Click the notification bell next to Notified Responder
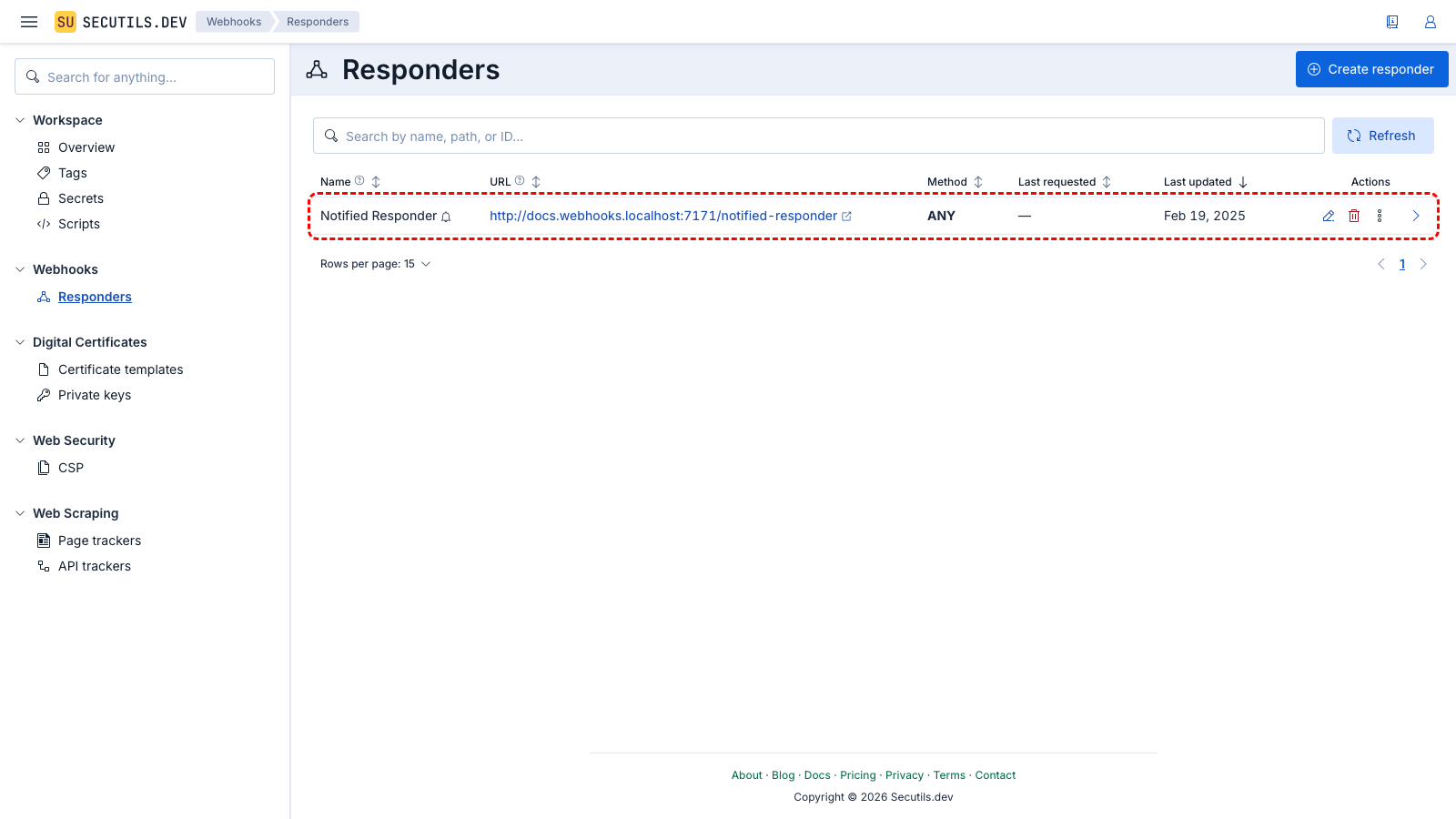The height and width of the screenshot is (819, 1456). pos(446,217)
